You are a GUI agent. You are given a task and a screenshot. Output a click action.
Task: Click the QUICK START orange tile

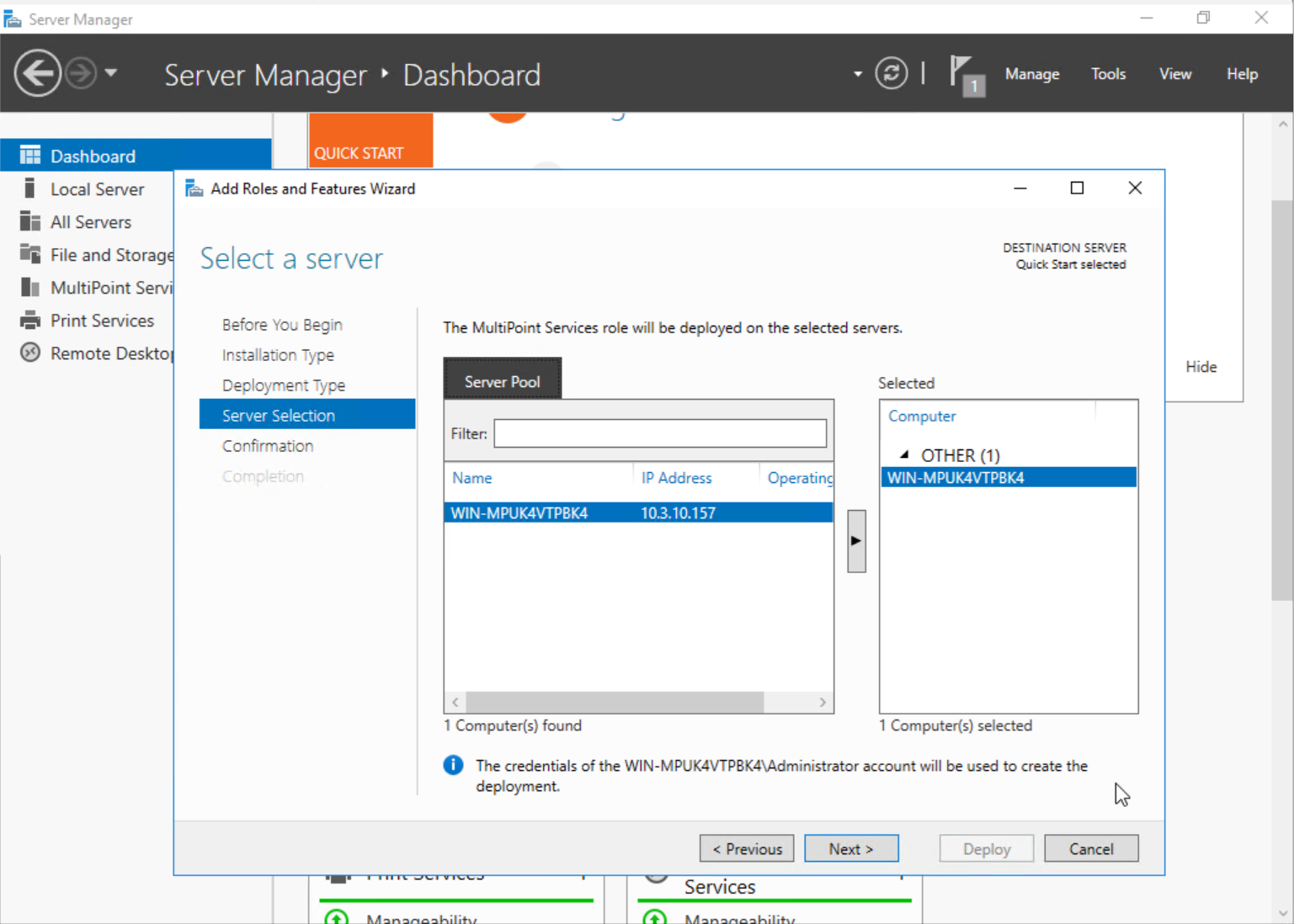pos(370,141)
